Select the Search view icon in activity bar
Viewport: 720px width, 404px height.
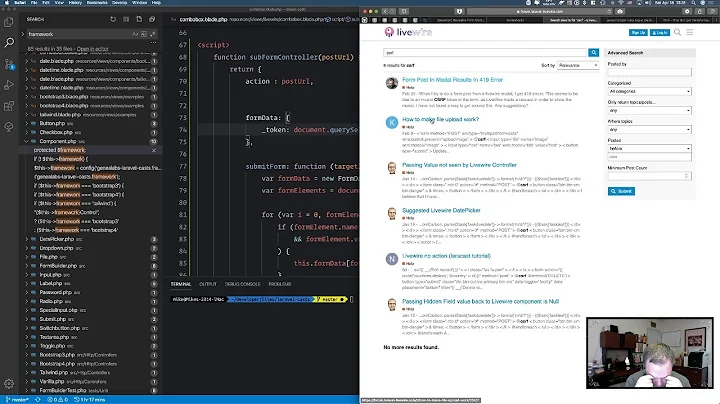[x=9, y=43]
